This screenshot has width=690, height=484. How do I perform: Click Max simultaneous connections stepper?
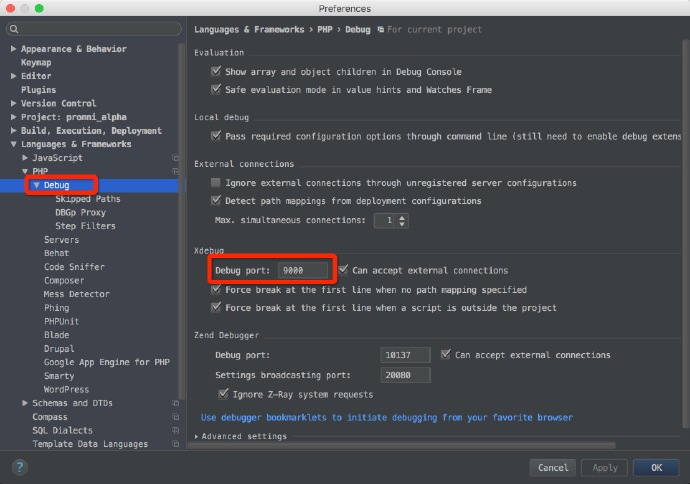click(402, 220)
